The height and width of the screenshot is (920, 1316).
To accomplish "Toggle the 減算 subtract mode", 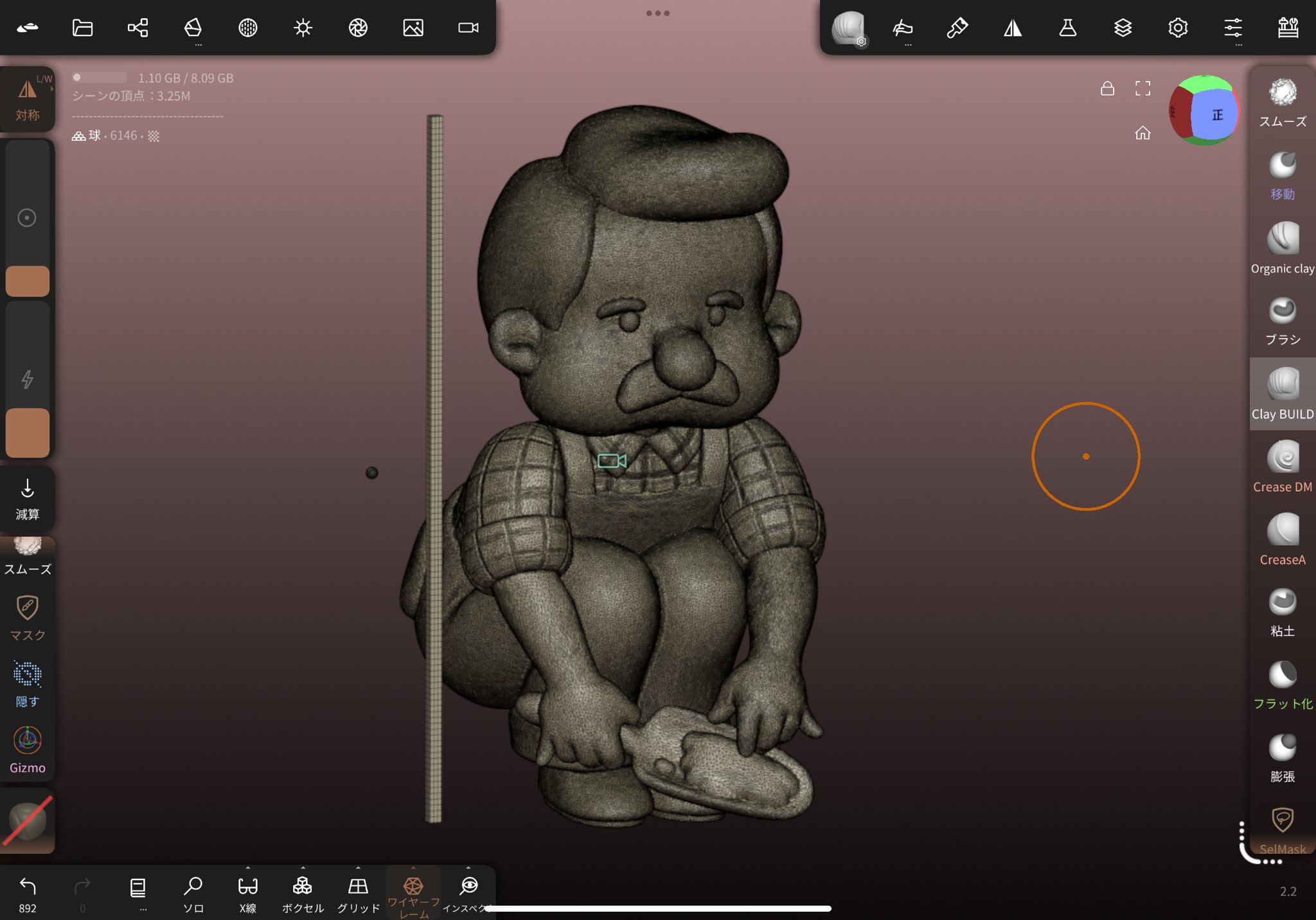I will click(x=27, y=498).
